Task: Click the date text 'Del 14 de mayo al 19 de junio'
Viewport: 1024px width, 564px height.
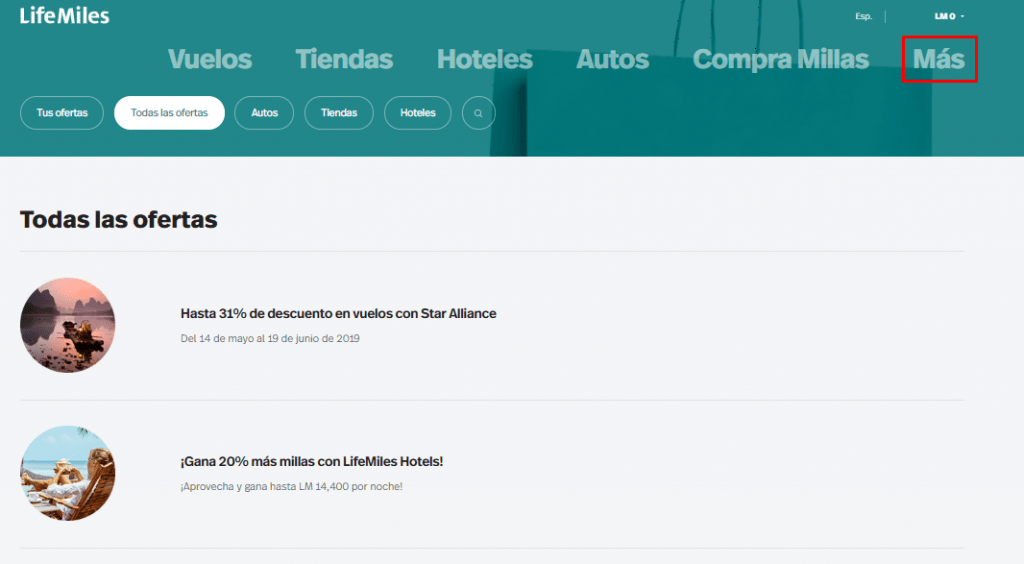Action: [x=257, y=338]
